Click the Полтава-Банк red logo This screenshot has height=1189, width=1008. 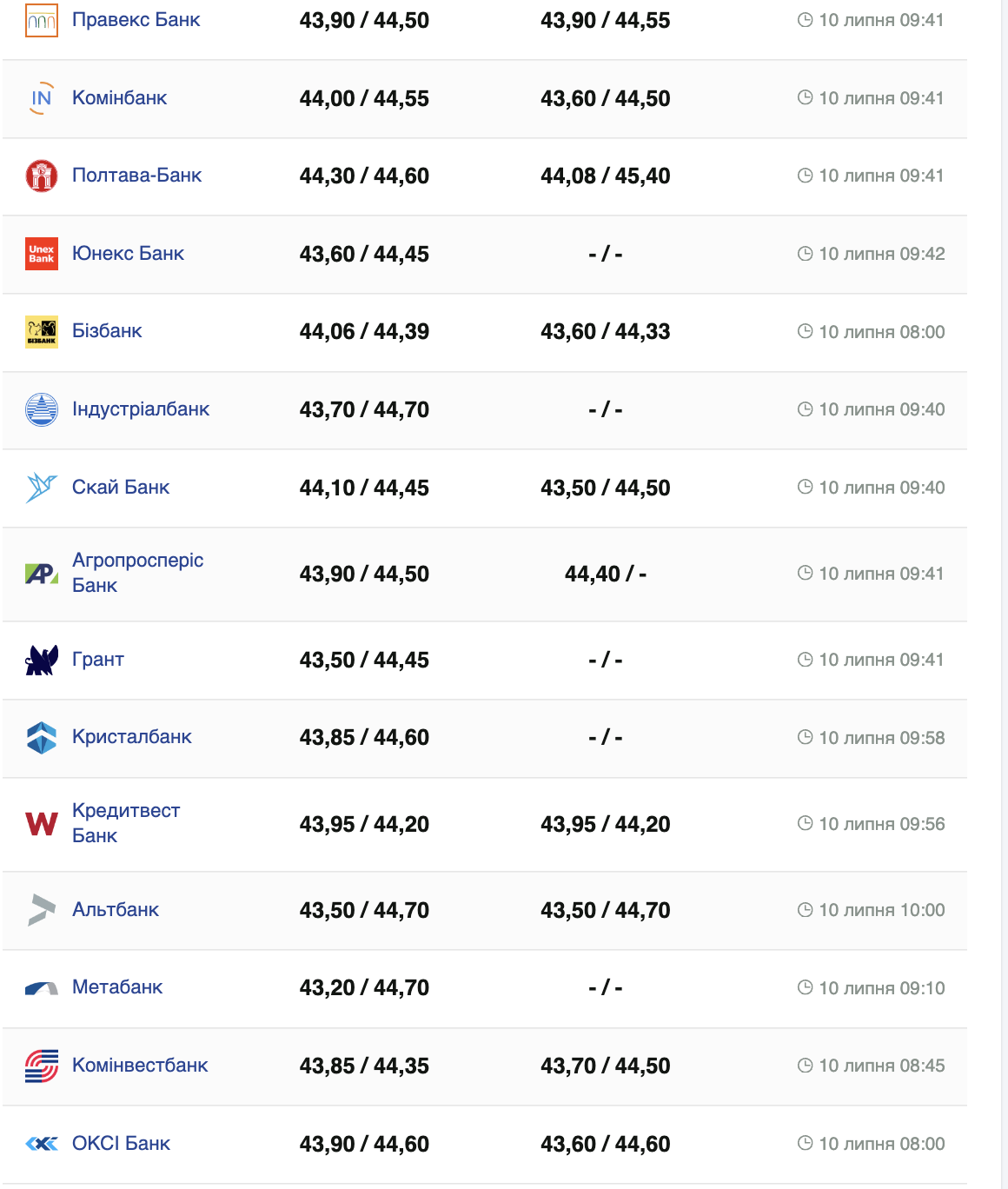click(42, 176)
